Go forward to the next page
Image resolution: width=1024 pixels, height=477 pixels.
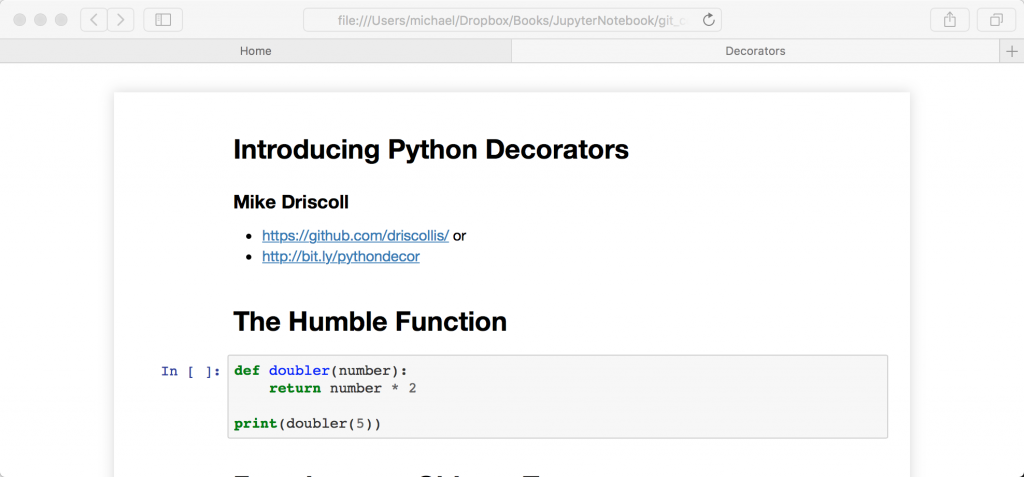point(121,20)
